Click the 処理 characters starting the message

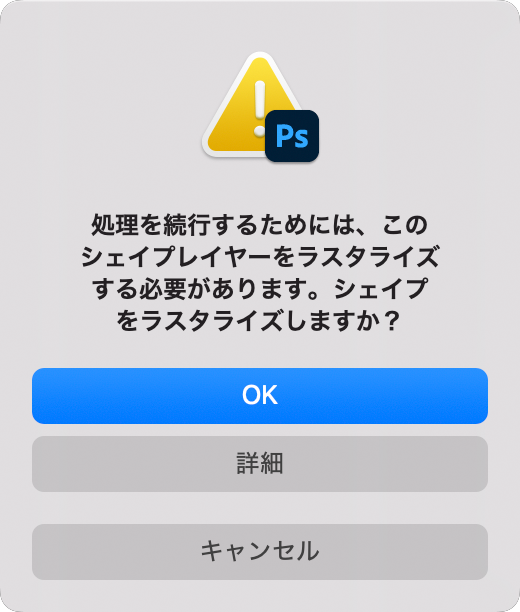115,225
